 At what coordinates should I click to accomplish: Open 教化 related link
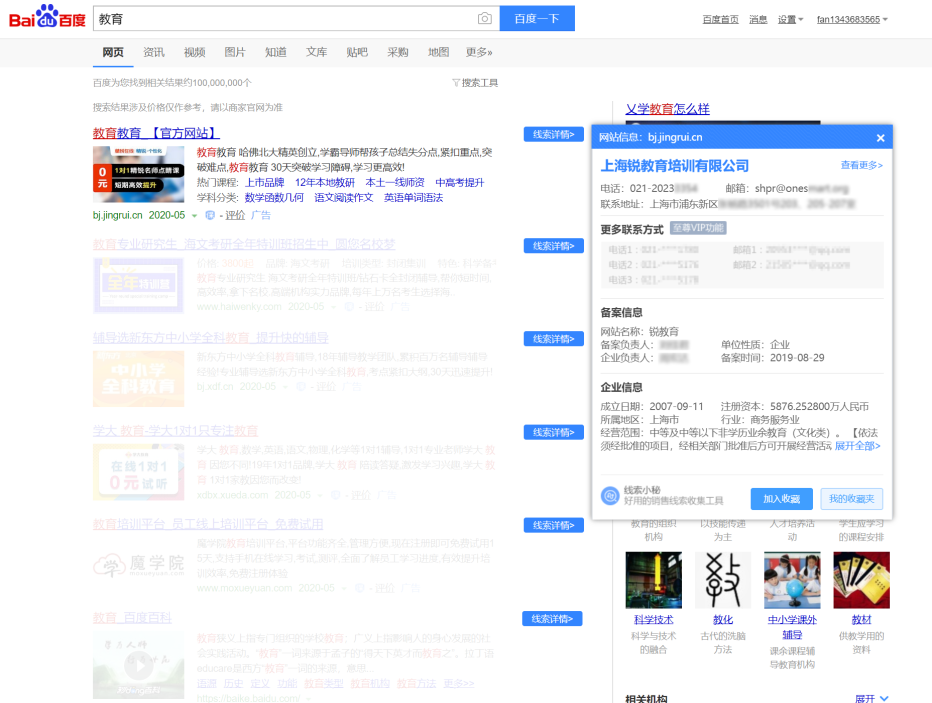[x=723, y=620]
